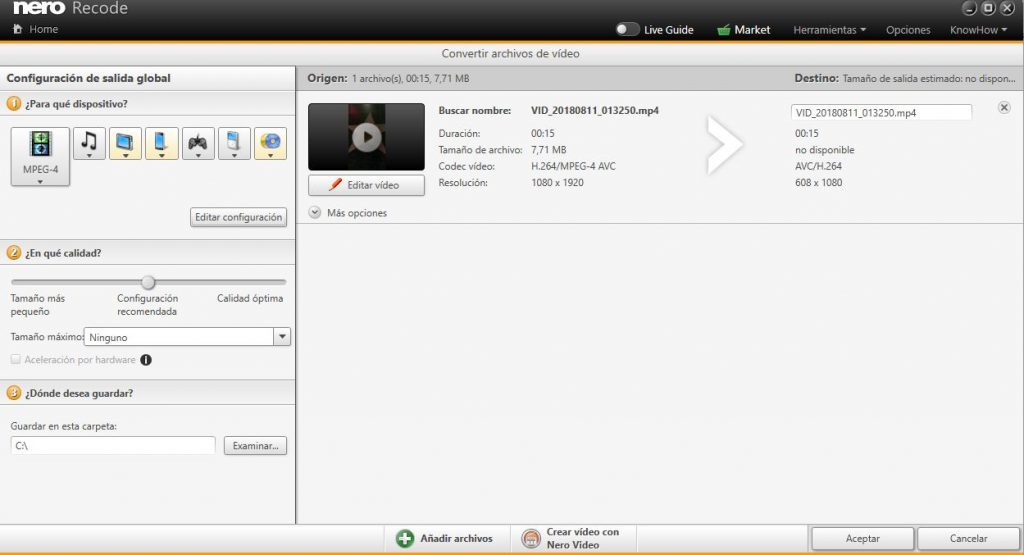Click Editar configuración button
Screen dimensions: 1024x555
[x=238, y=217]
